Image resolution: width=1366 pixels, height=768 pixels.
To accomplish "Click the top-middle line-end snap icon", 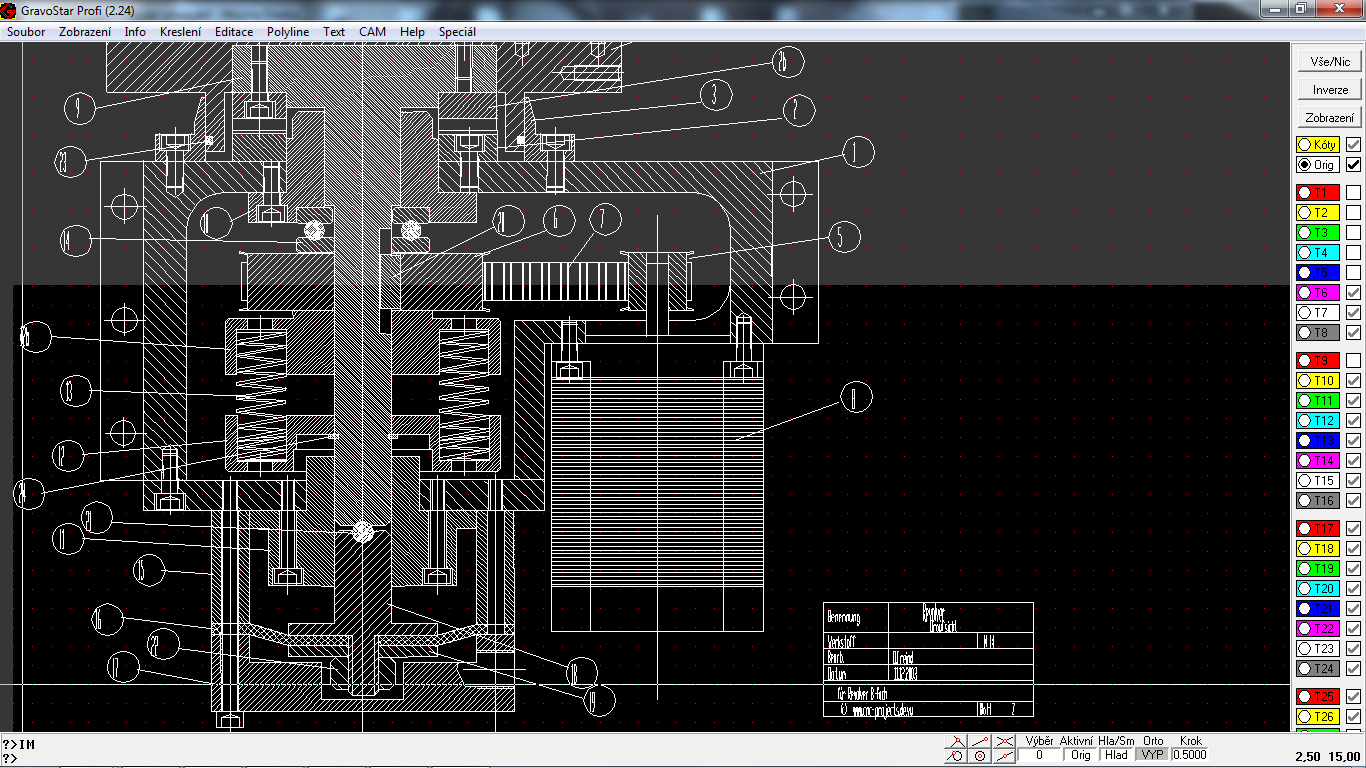I will click(x=981, y=741).
